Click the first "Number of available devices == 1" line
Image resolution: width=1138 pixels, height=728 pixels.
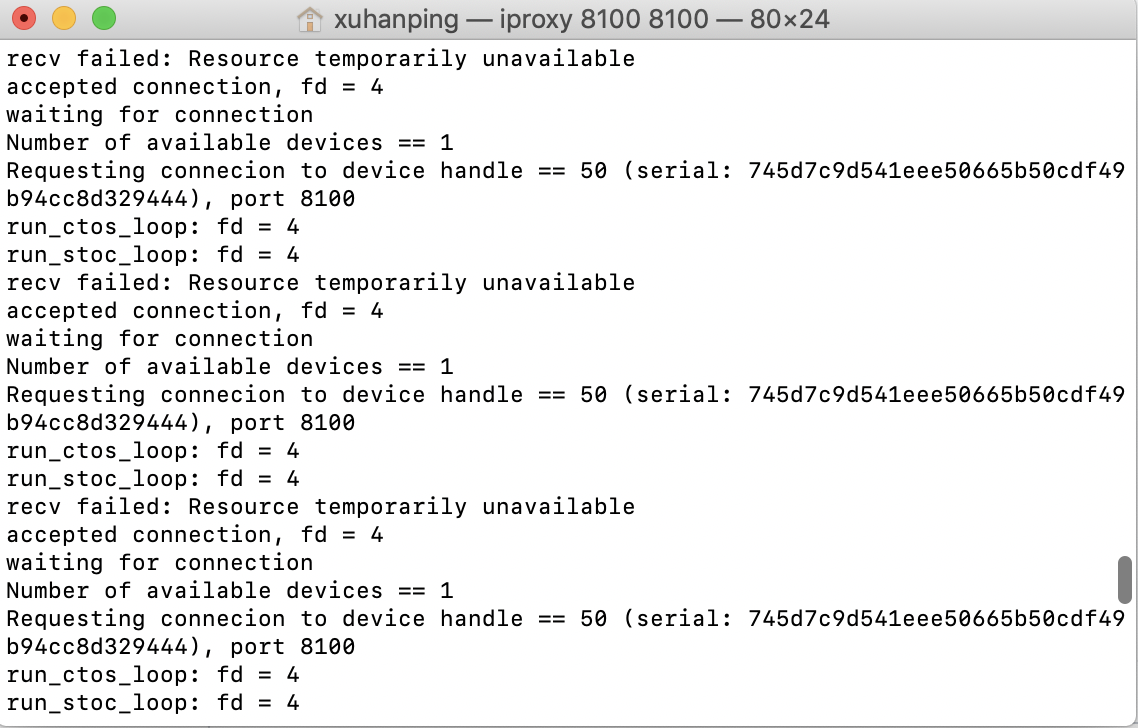[229, 143]
